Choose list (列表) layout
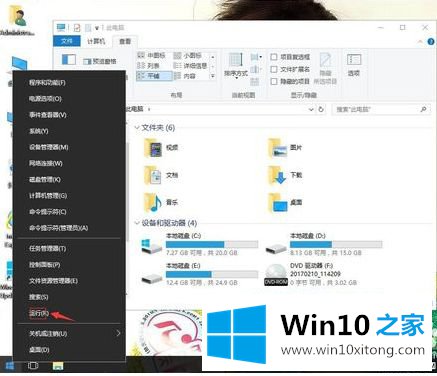This screenshot has width=437, height=376. 149,66
